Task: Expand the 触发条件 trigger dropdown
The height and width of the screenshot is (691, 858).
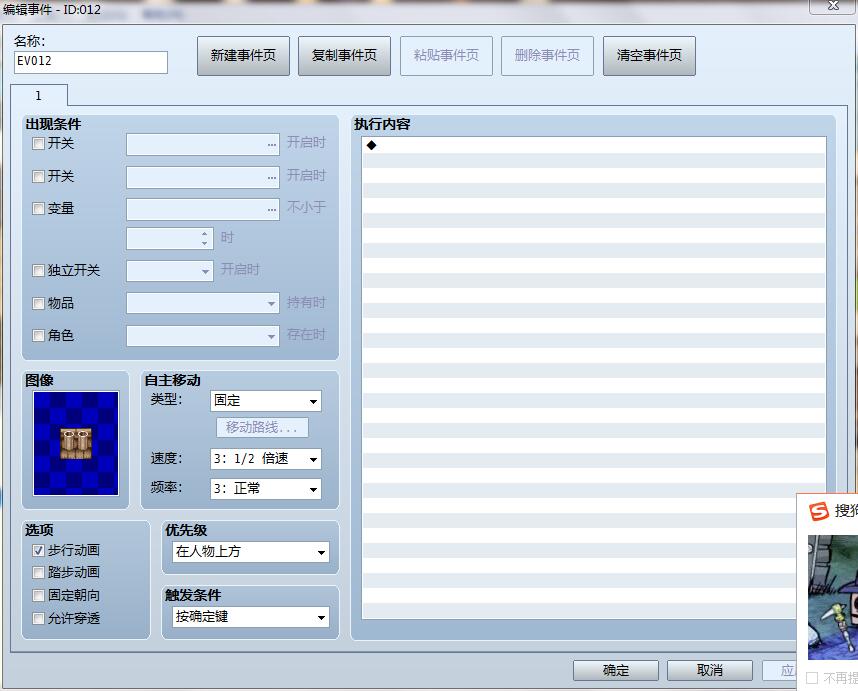Action: 251,617
